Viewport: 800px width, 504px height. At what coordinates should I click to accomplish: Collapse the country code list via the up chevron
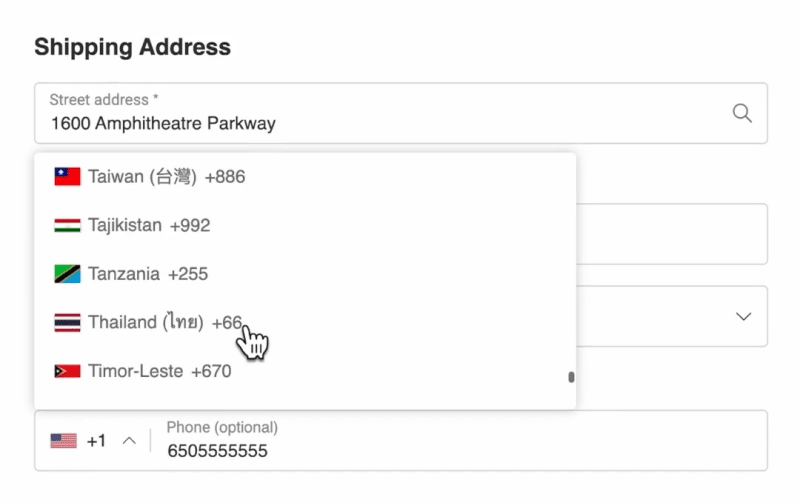click(x=130, y=441)
